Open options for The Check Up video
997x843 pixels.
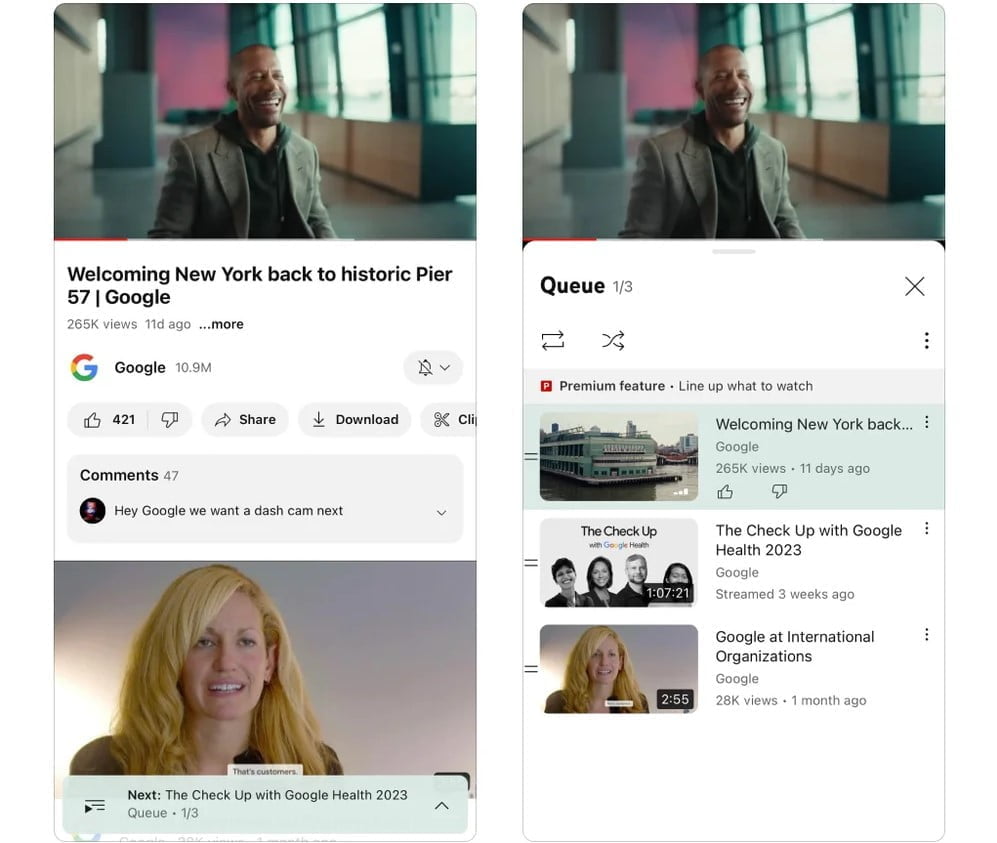pyautogui.click(x=926, y=528)
